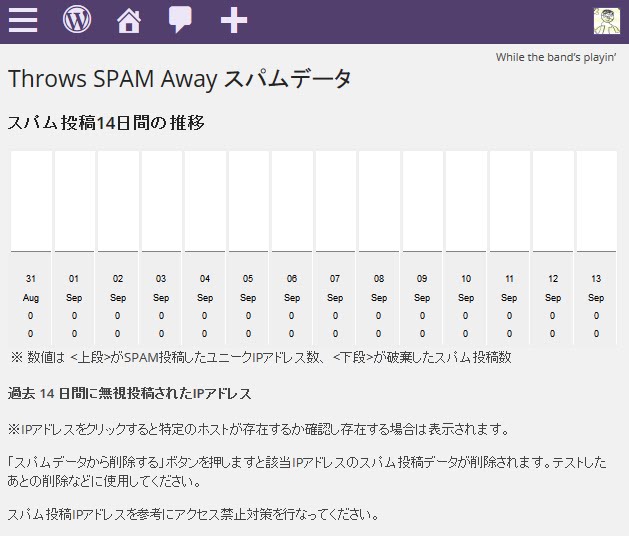
Task: Open the user avatar profile
Action: [607, 21]
